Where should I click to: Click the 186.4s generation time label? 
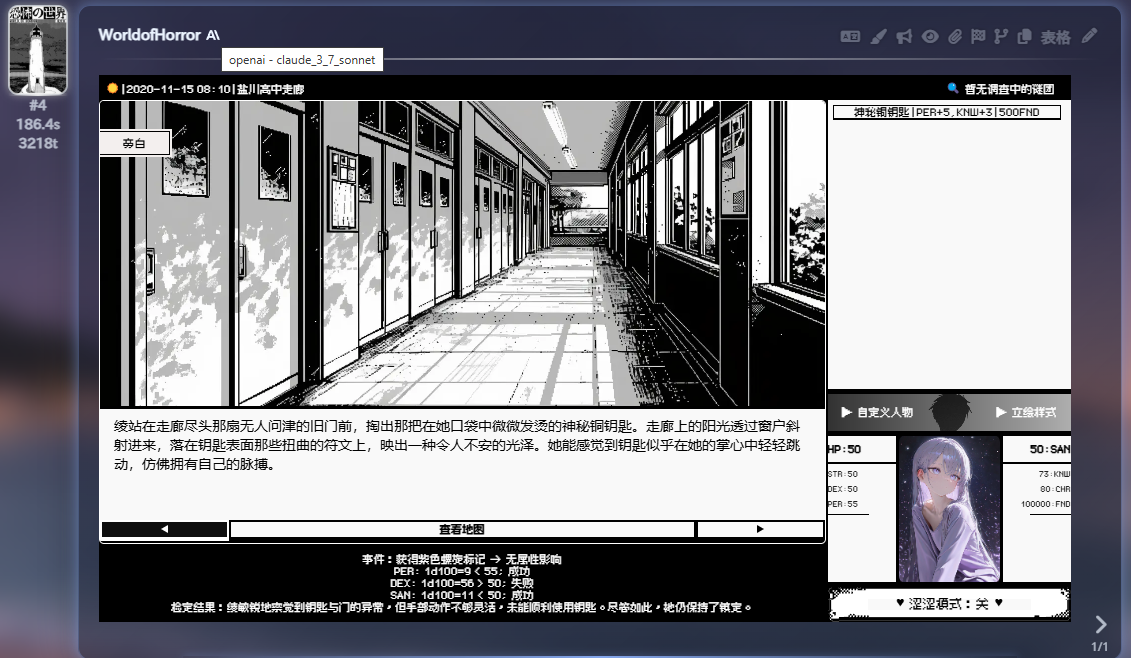[x=38, y=124]
